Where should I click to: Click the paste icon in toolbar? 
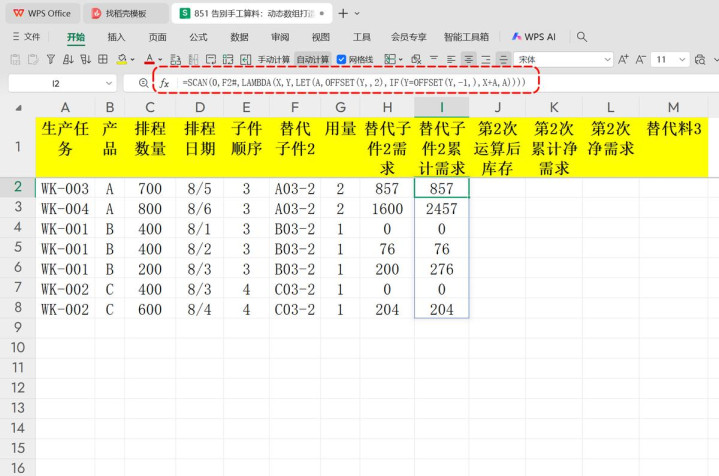tap(15, 60)
